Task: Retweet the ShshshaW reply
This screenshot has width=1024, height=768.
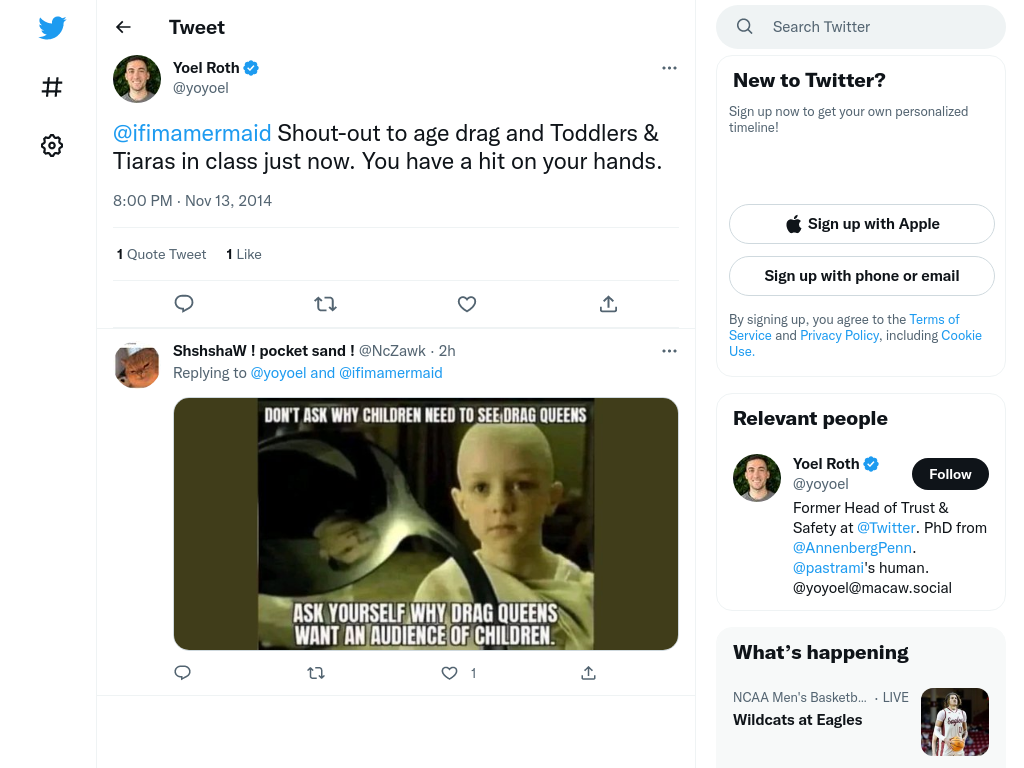Action: point(316,673)
